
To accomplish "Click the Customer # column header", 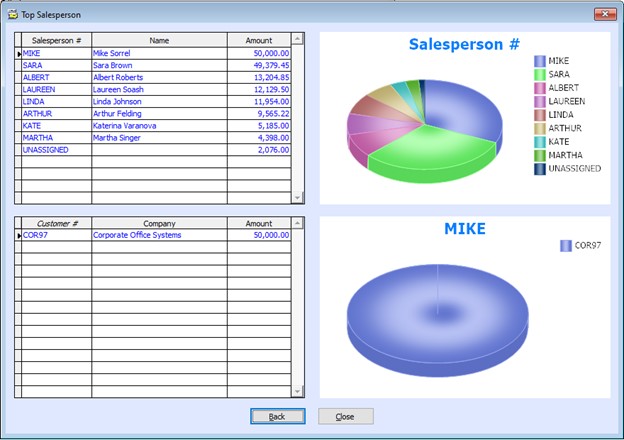I will click(56, 224).
